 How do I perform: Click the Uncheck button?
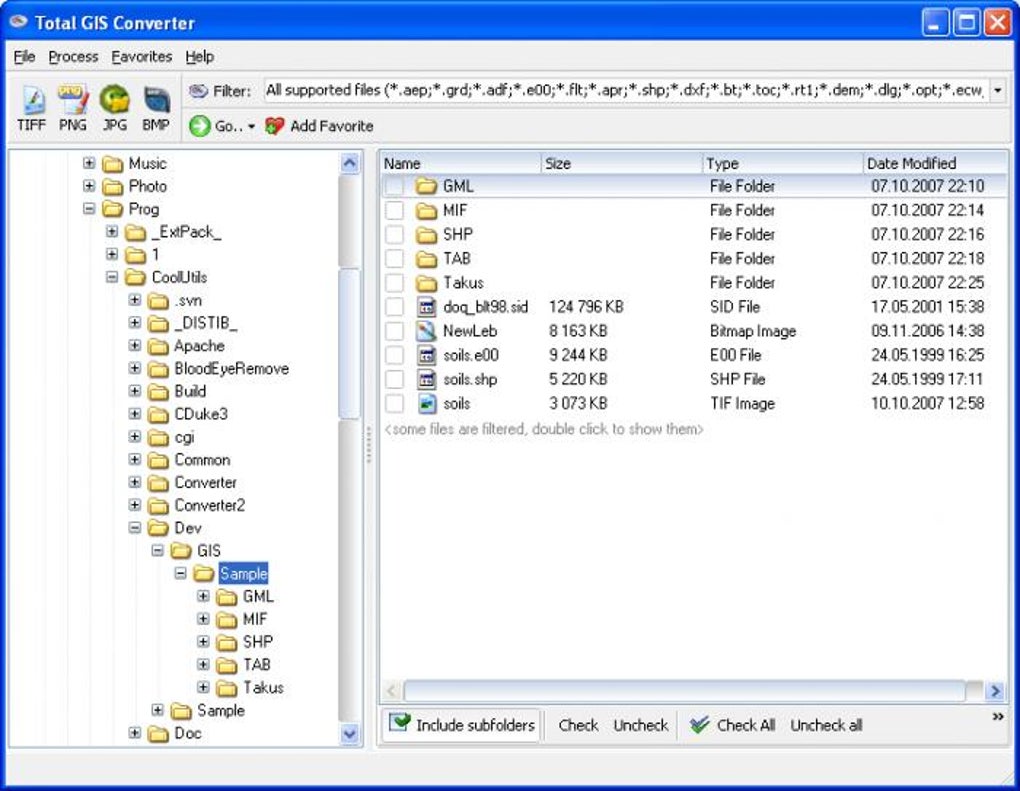[x=640, y=725]
